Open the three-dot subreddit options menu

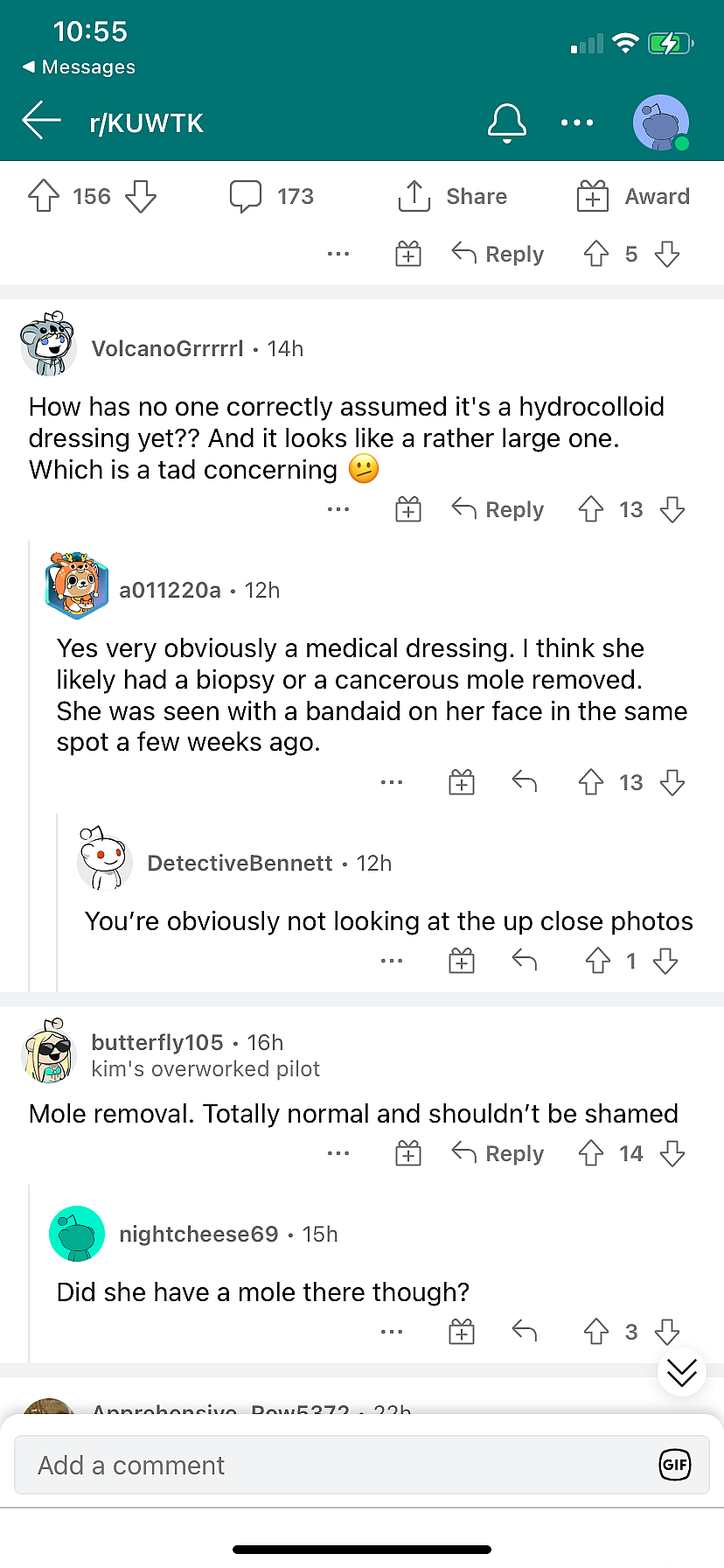(x=577, y=122)
